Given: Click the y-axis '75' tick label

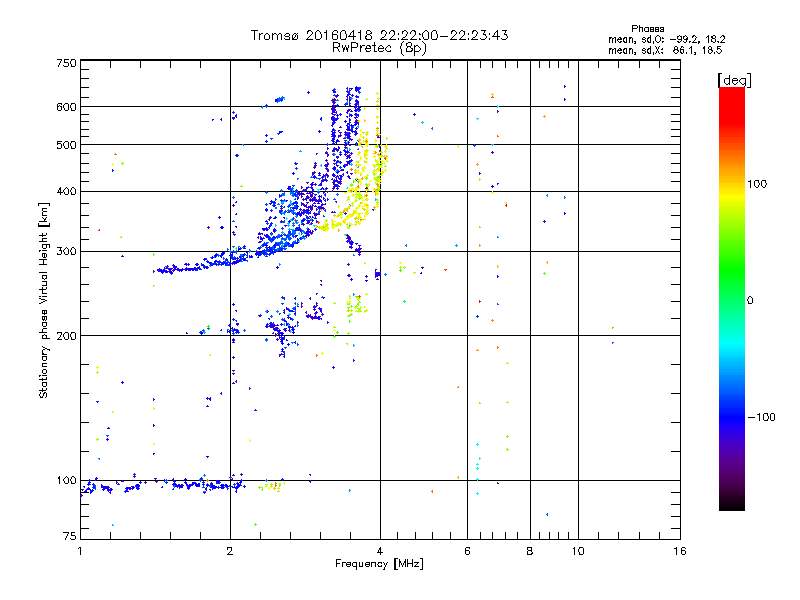Looking at the screenshot, I should pos(70,536).
